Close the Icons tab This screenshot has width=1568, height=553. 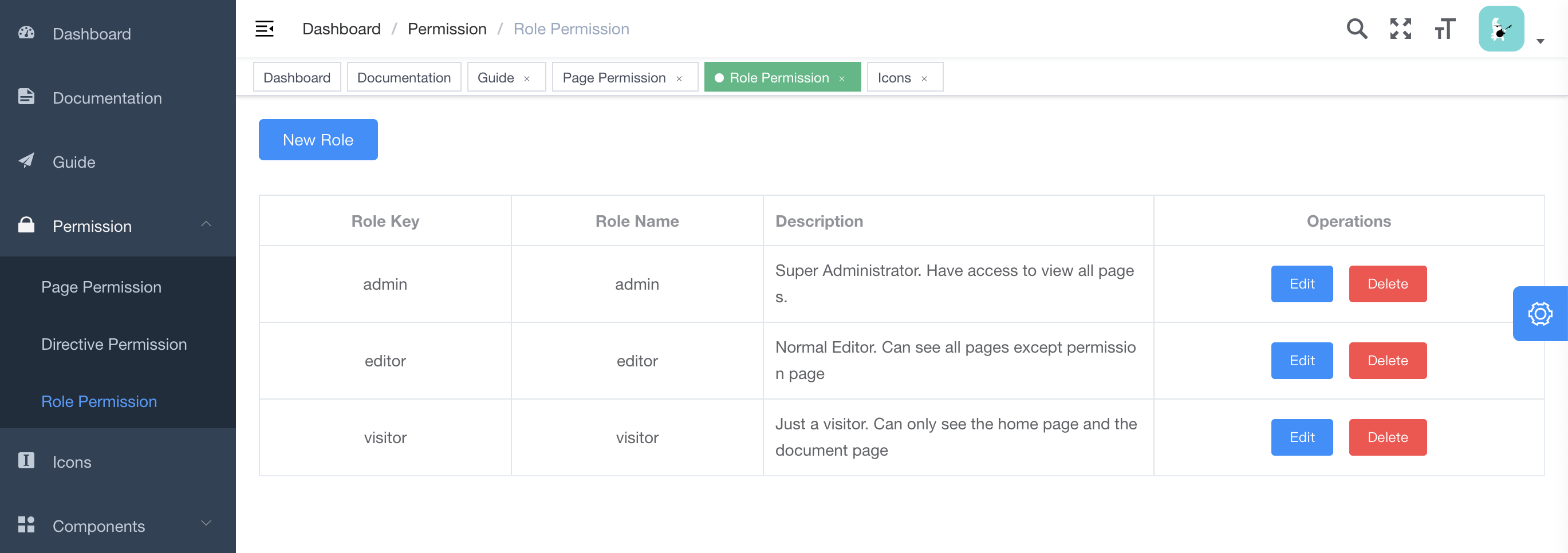point(924,78)
